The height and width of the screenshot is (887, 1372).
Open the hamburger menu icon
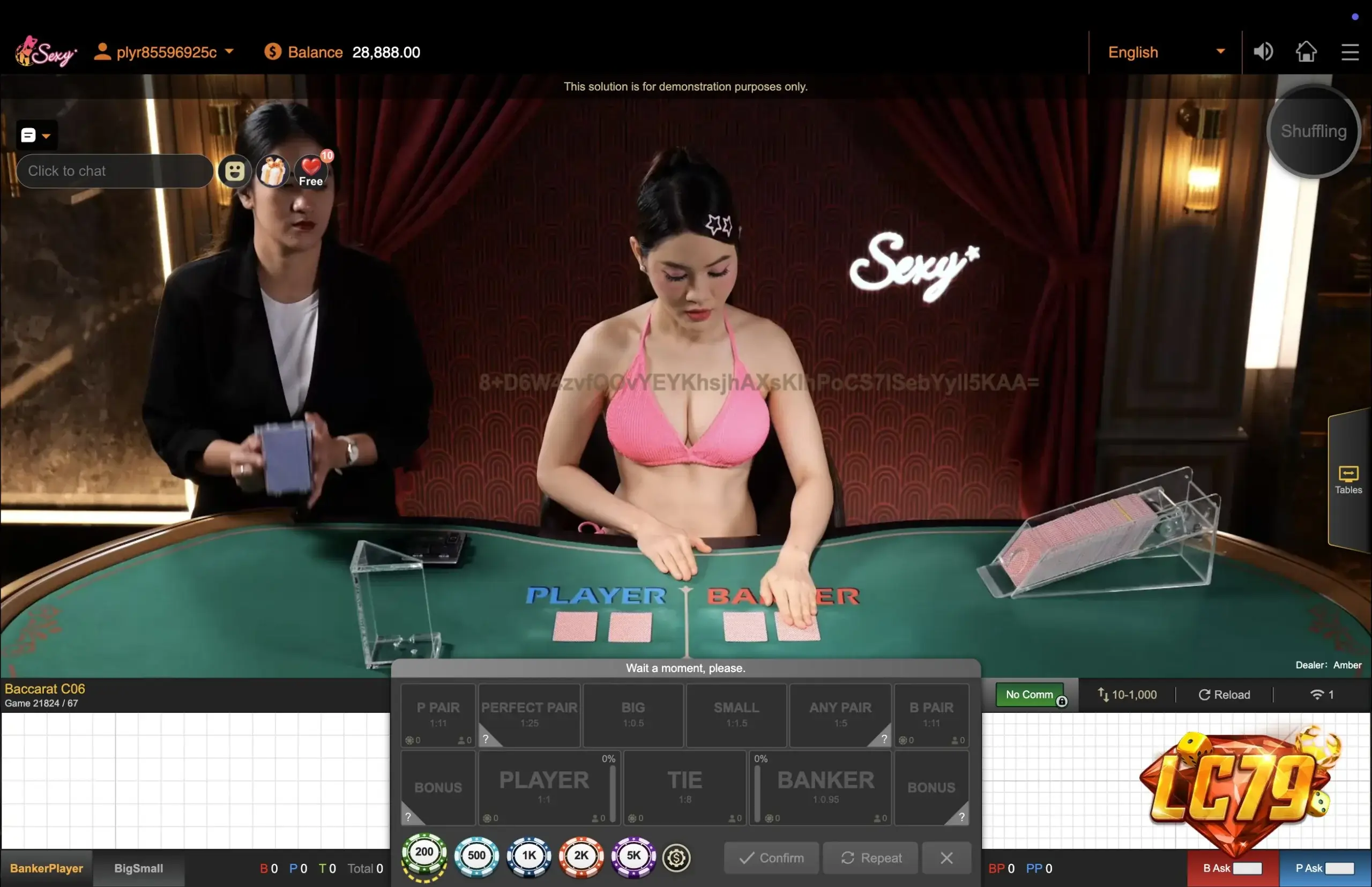(1350, 52)
